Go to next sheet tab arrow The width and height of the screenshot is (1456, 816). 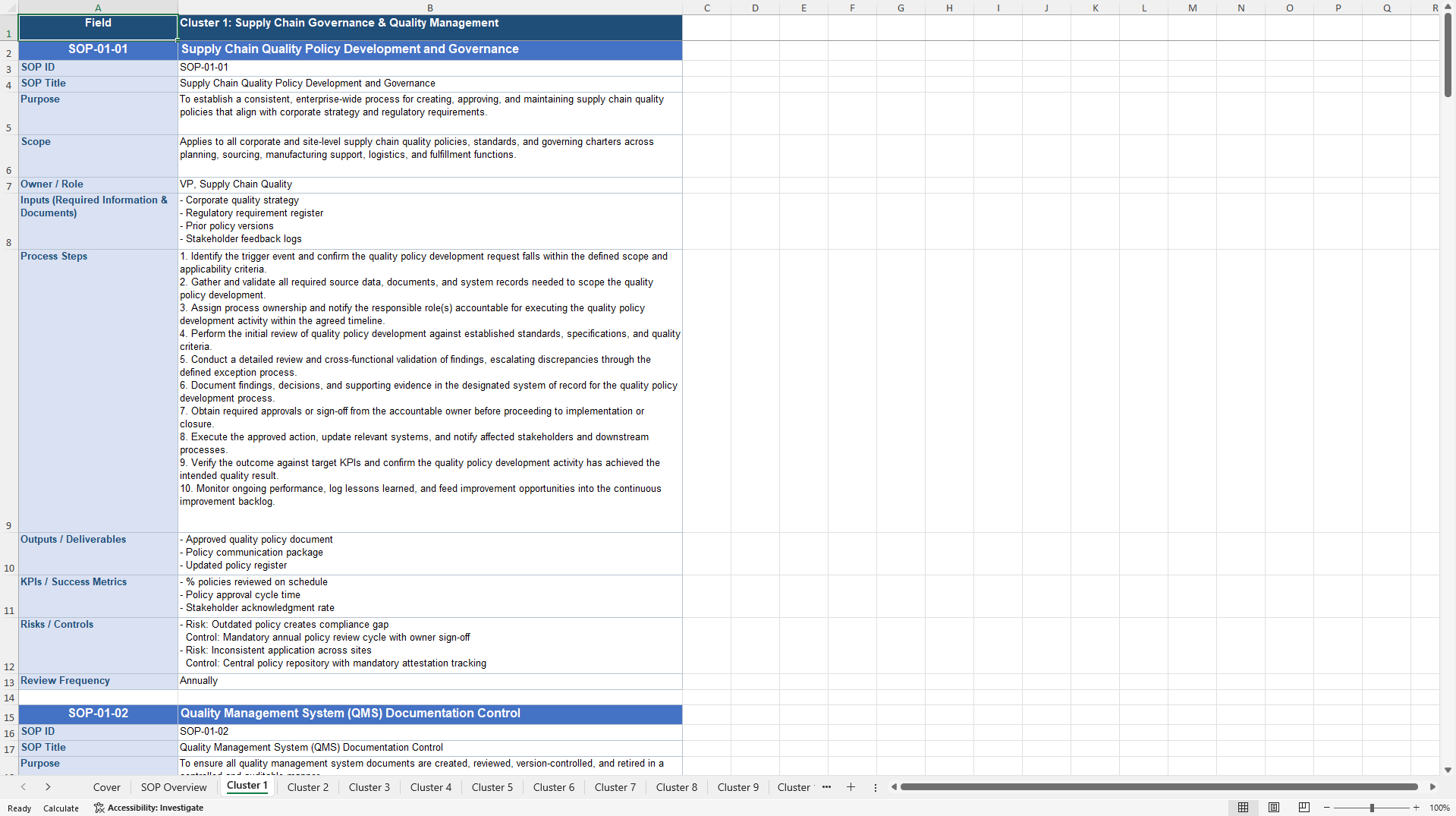[x=48, y=787]
